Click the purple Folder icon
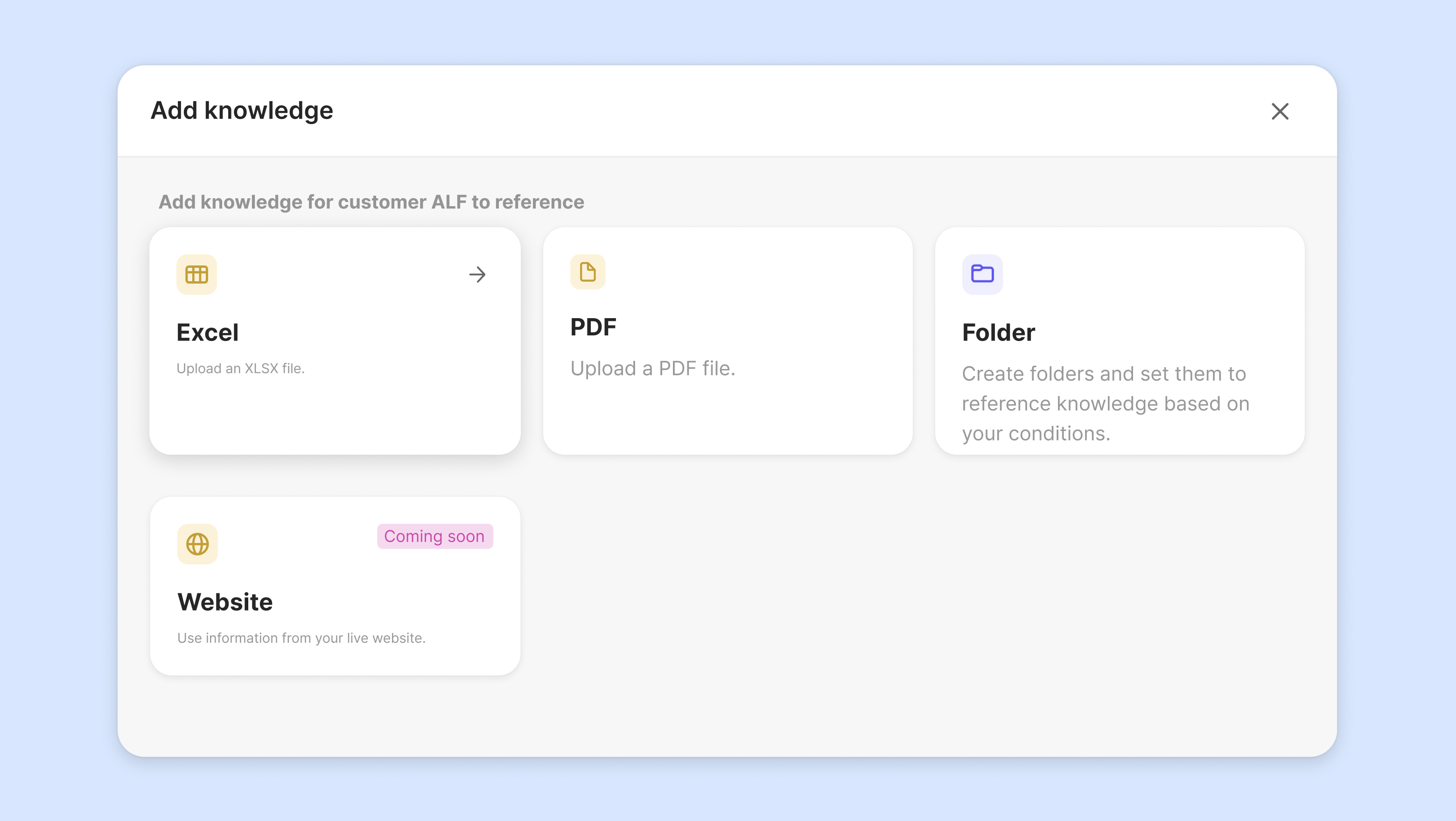Viewport: 1456px width, 821px height. [x=982, y=274]
